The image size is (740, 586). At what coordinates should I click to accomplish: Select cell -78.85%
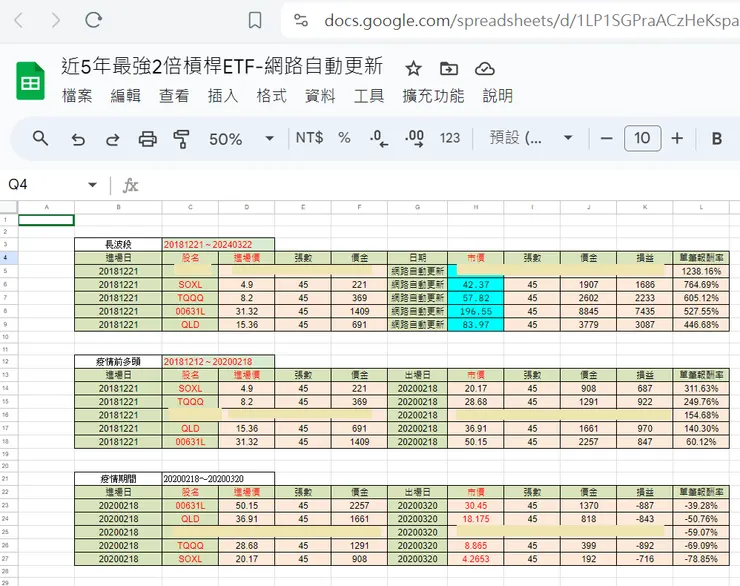tap(701, 559)
